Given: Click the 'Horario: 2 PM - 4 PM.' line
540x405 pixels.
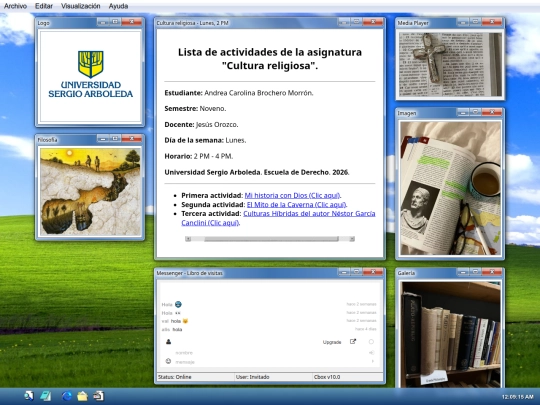Looking at the screenshot, I should [x=199, y=156].
